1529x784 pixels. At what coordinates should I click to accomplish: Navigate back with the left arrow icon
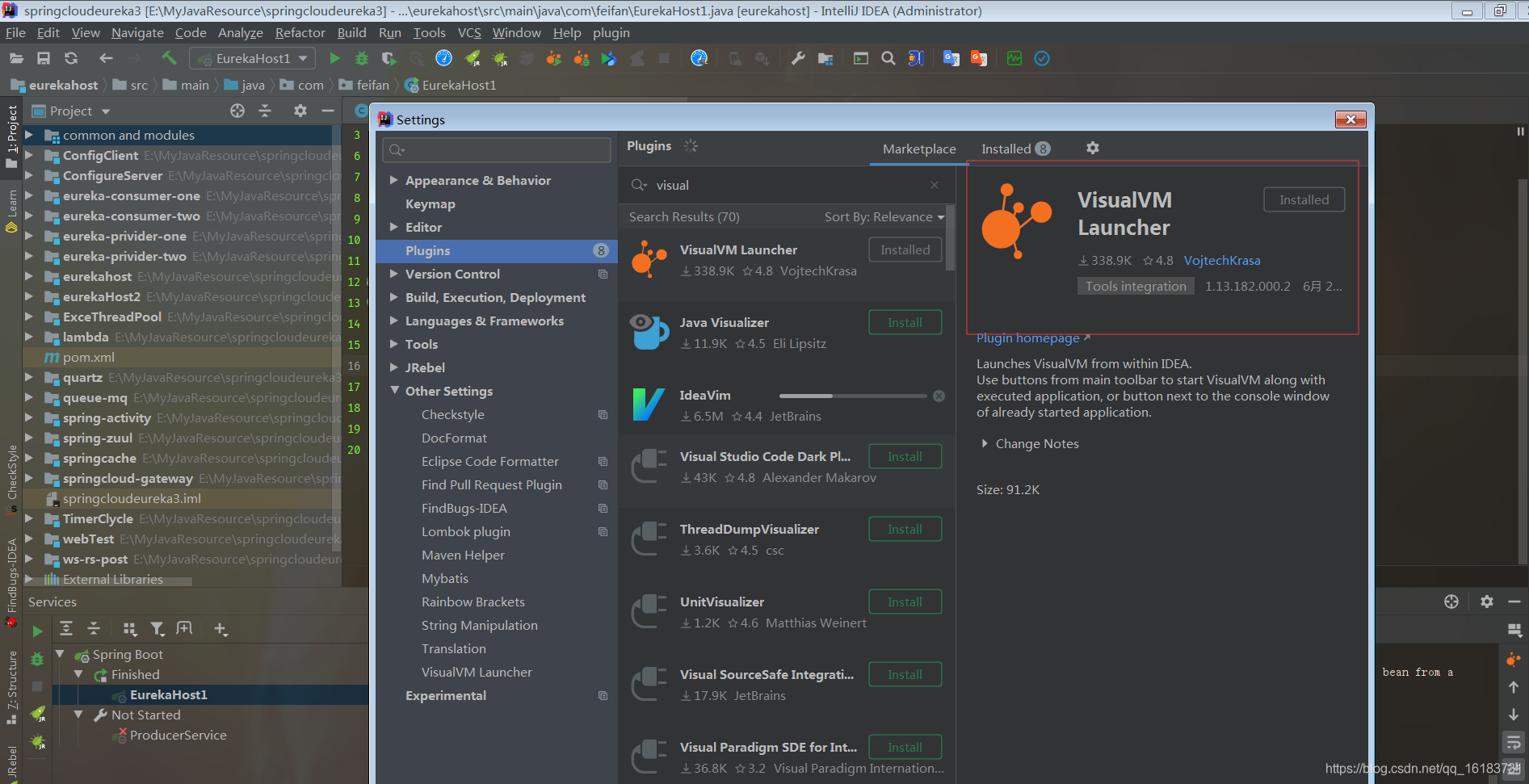106,58
